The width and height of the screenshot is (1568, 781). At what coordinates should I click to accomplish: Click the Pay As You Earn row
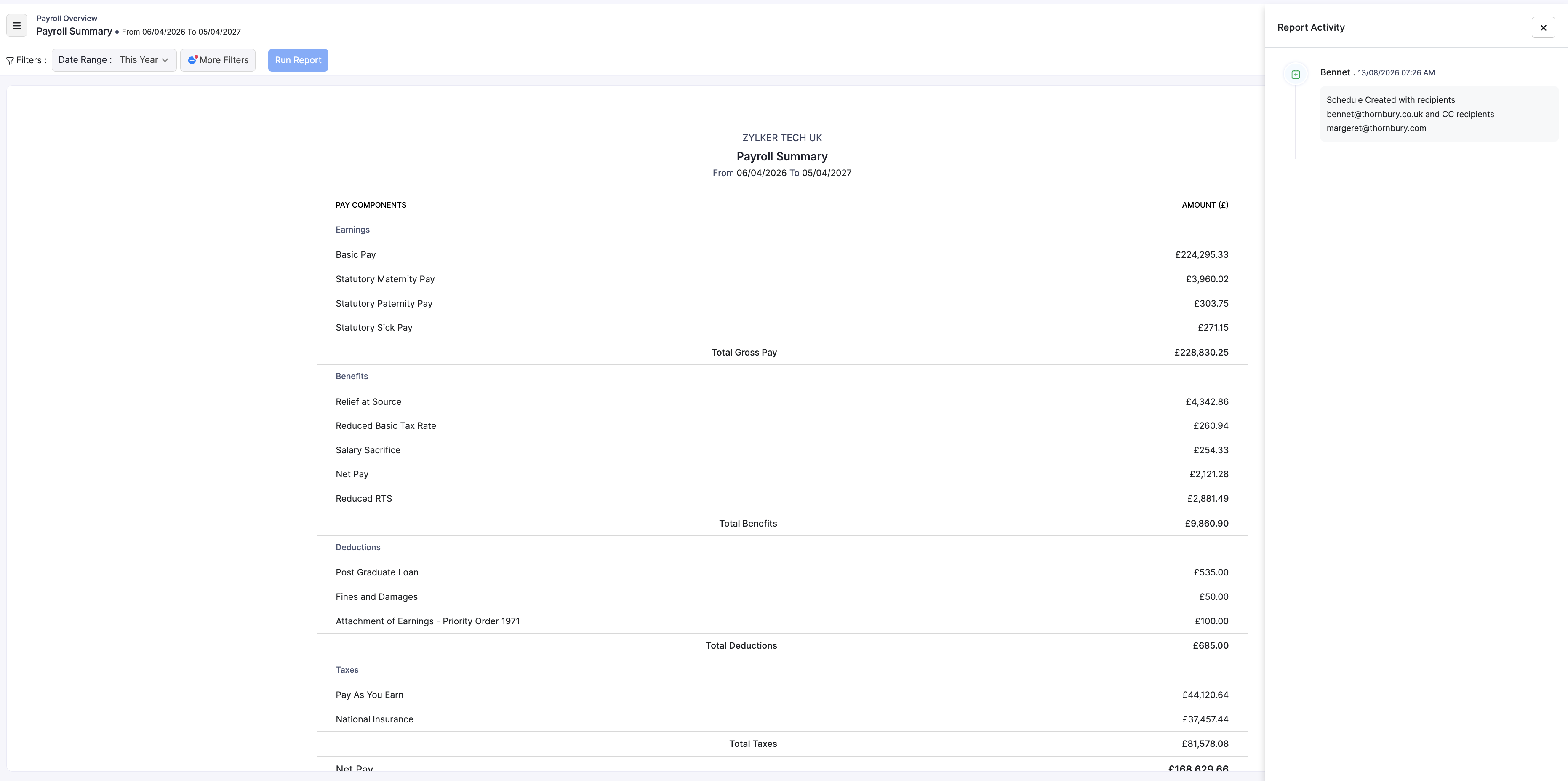point(782,695)
